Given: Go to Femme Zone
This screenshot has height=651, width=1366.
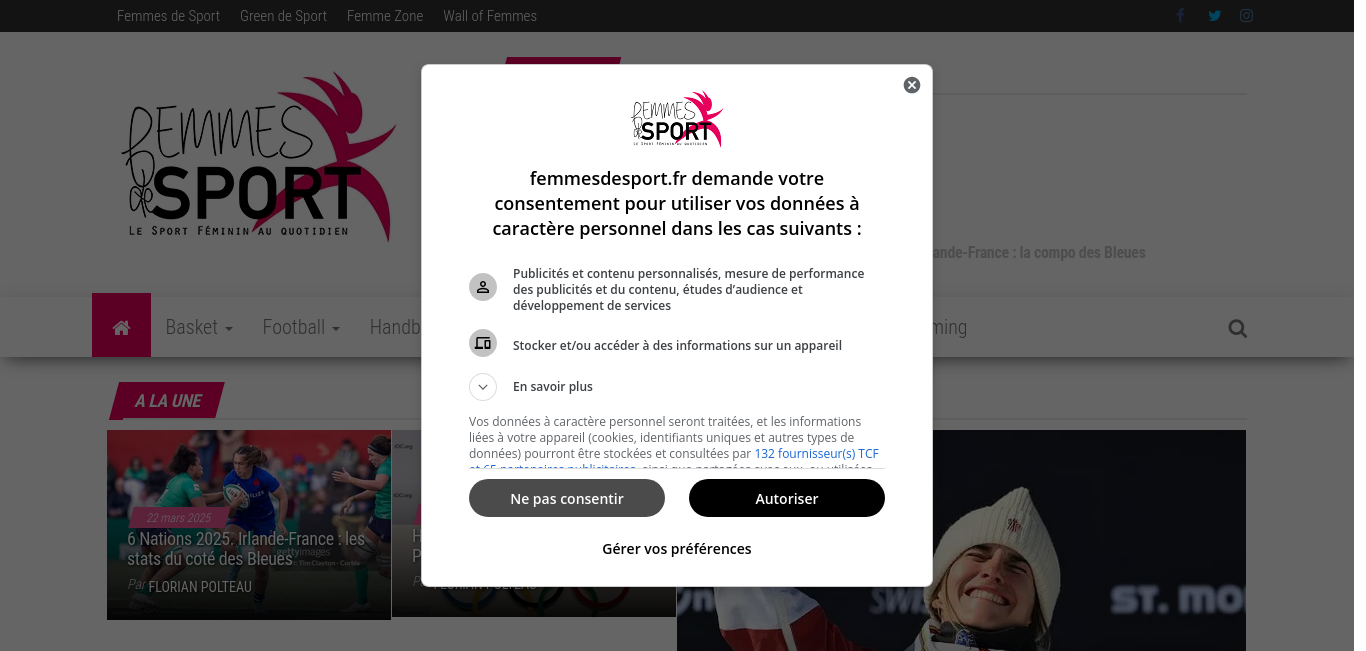Looking at the screenshot, I should tap(385, 16).
